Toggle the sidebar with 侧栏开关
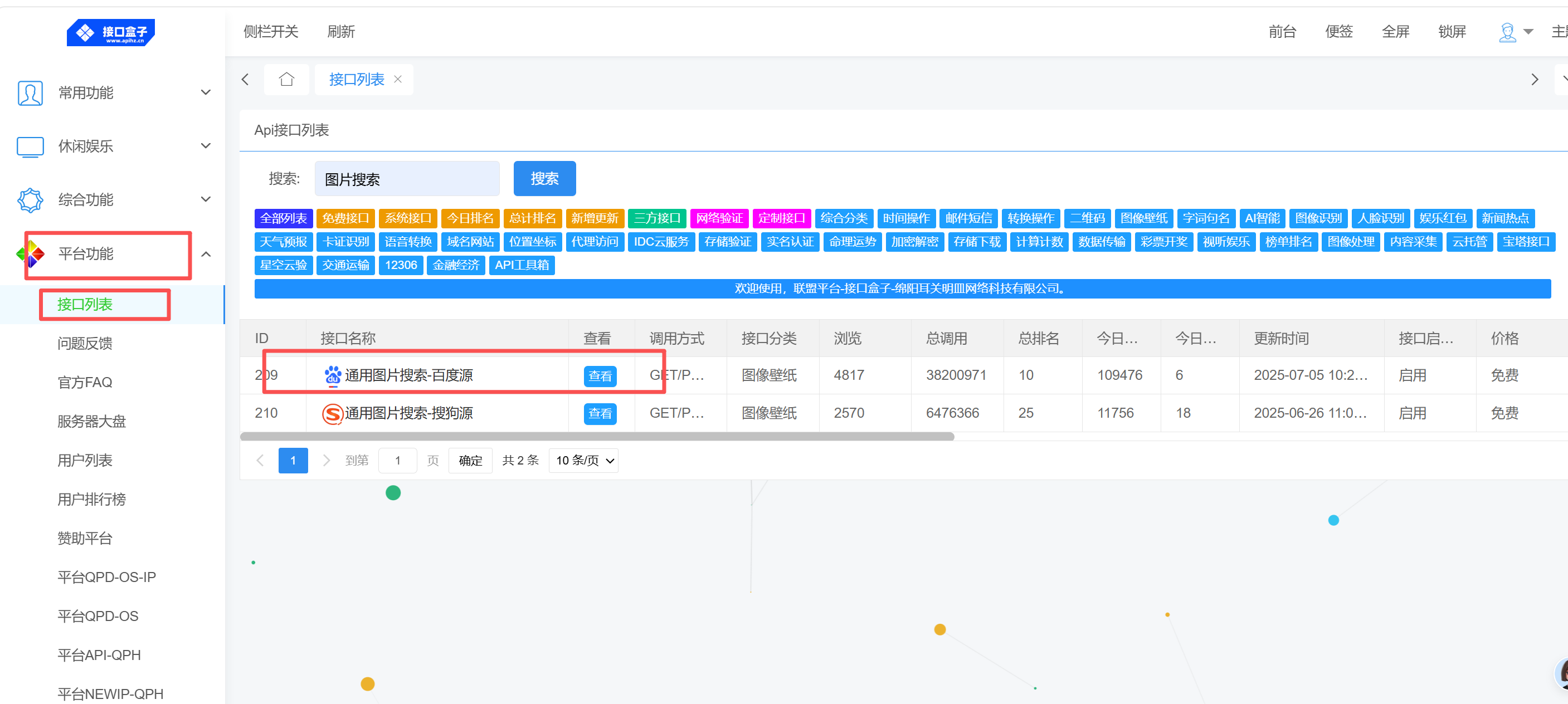 (x=270, y=32)
